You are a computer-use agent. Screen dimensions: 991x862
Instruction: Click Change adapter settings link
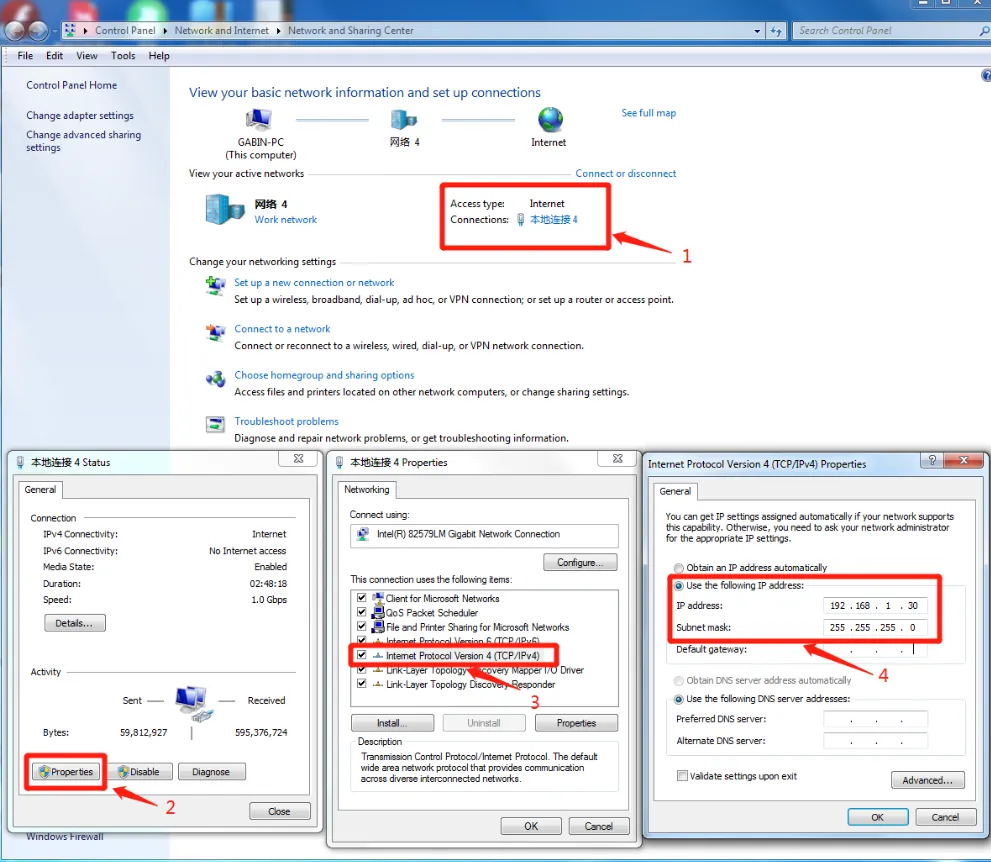pos(80,116)
